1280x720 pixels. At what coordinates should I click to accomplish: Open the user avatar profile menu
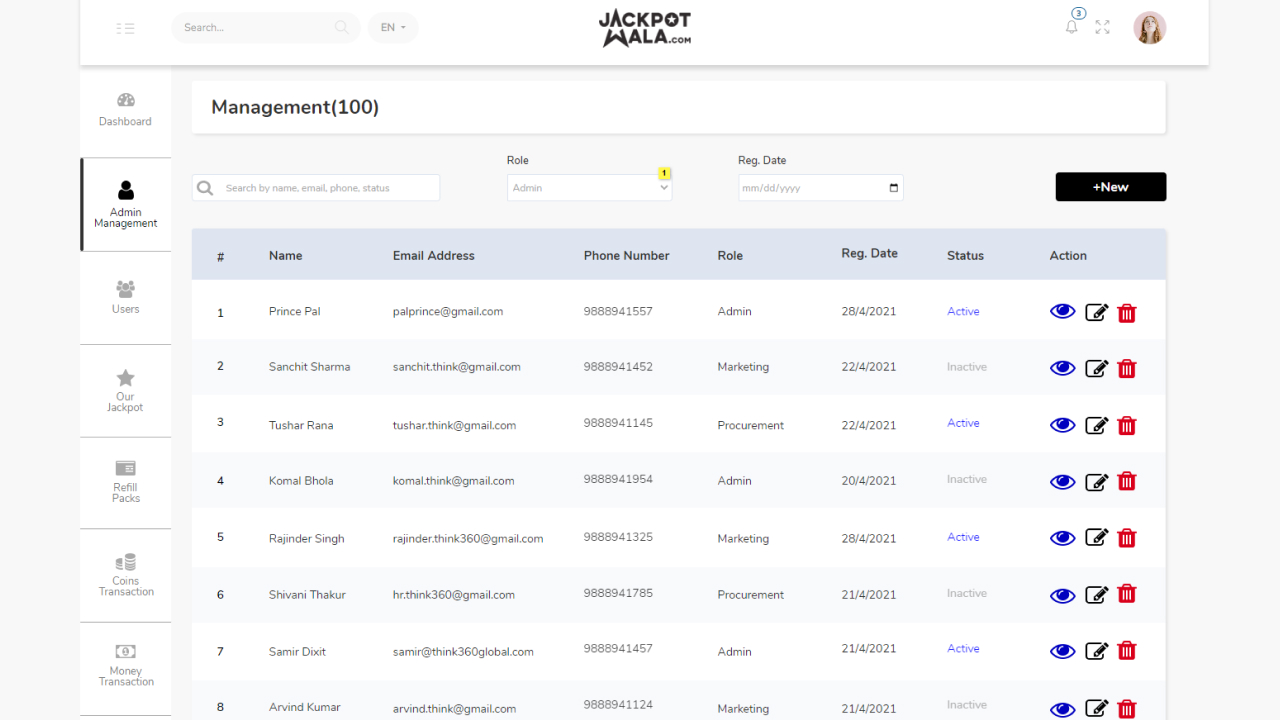[x=1150, y=28]
